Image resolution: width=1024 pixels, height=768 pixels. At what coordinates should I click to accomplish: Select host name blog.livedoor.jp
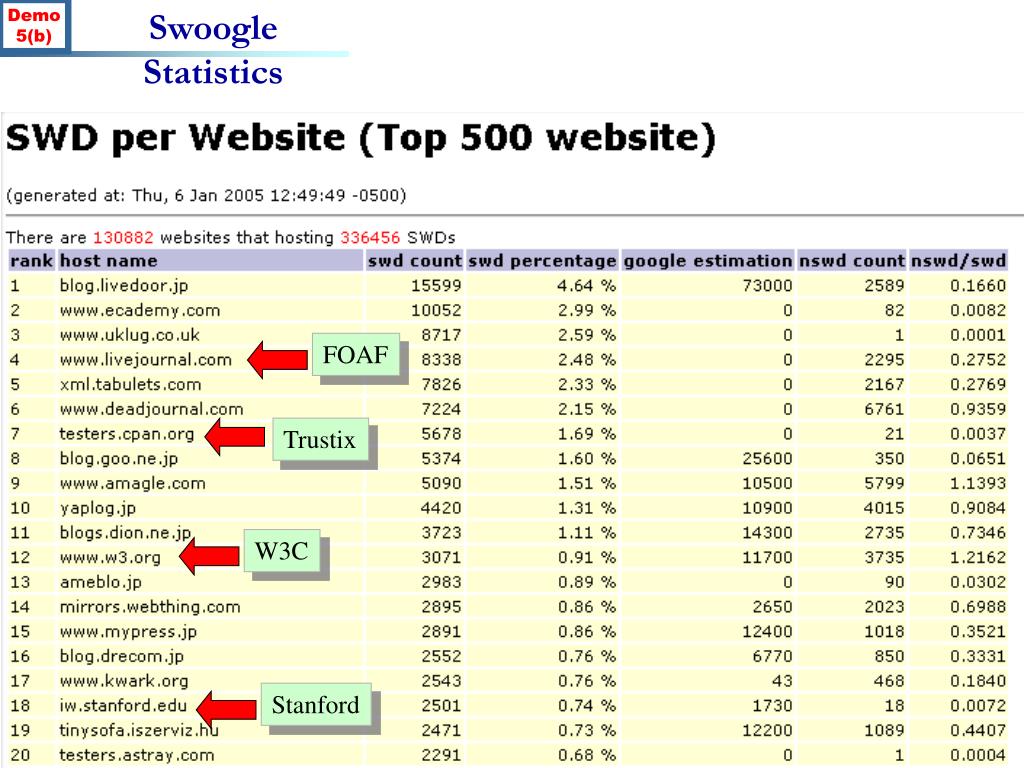point(124,285)
